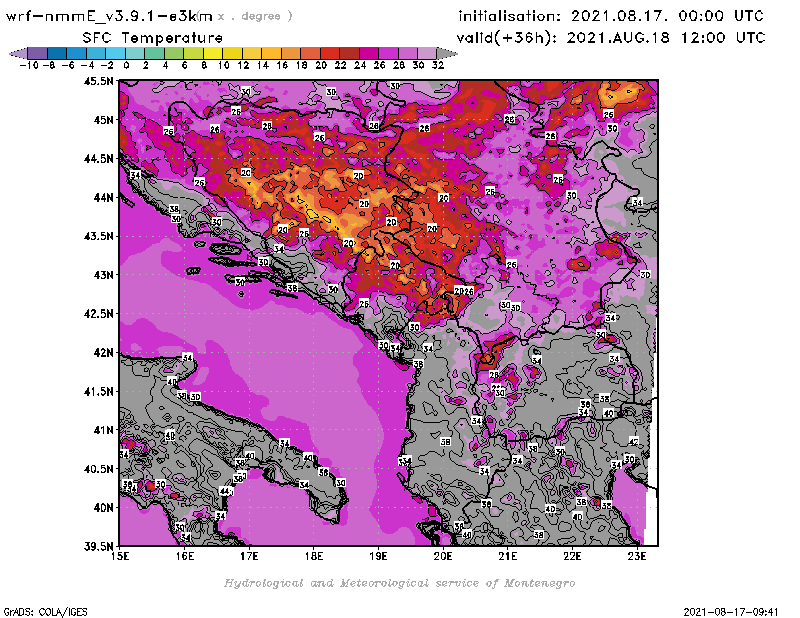Screen dimensions: 800x618
Task: Select the dark red 22 to 24 legend swatch
Action: (349, 54)
